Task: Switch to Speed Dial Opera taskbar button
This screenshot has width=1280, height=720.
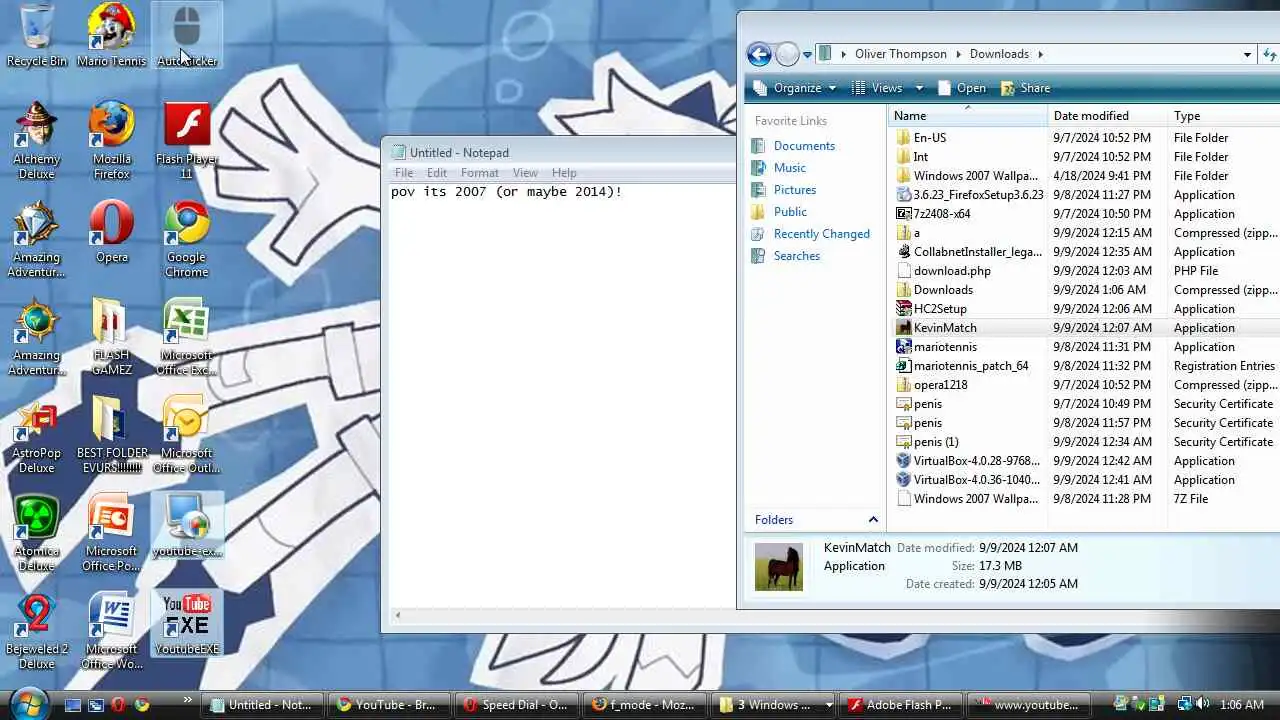Action: click(x=515, y=705)
